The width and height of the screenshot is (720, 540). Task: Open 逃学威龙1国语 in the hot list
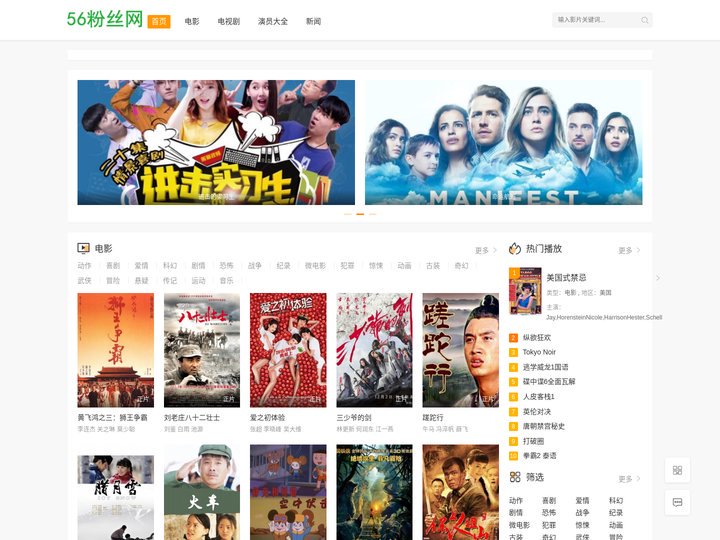point(546,367)
